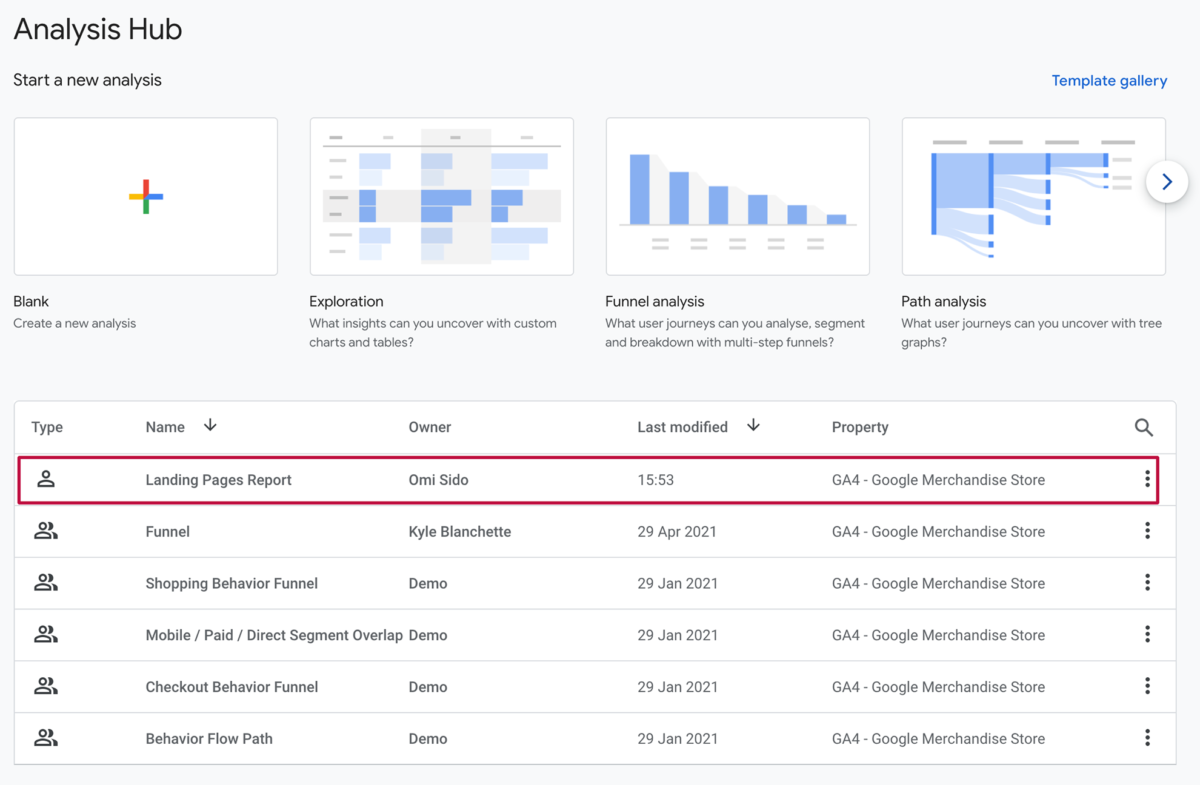Open Mobile / Paid / Direct Segment Overlap
This screenshot has height=785, width=1200.
click(x=274, y=636)
